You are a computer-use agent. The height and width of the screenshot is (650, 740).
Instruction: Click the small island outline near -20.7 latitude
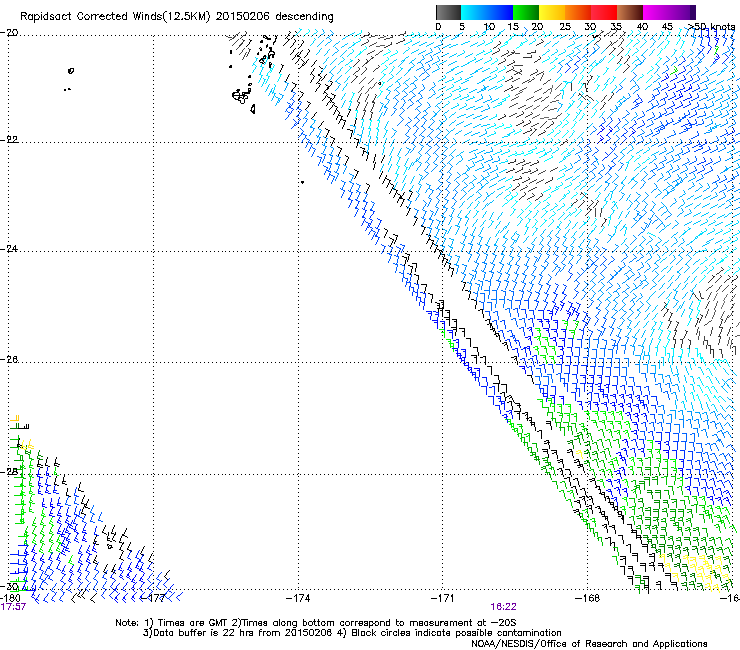click(x=71, y=71)
